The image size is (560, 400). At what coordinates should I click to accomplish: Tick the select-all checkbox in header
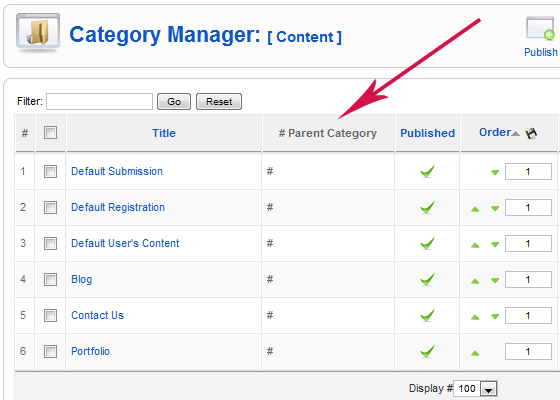(50, 132)
